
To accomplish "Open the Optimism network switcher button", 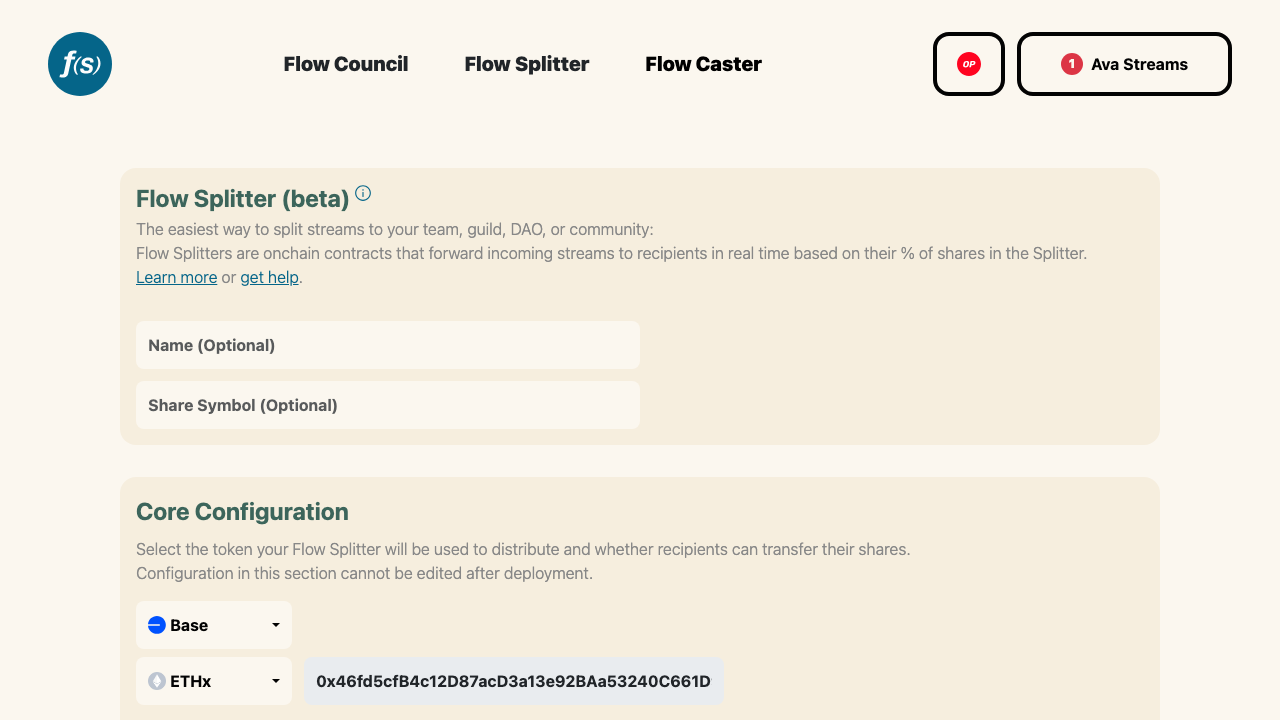I will pyautogui.click(x=968, y=64).
